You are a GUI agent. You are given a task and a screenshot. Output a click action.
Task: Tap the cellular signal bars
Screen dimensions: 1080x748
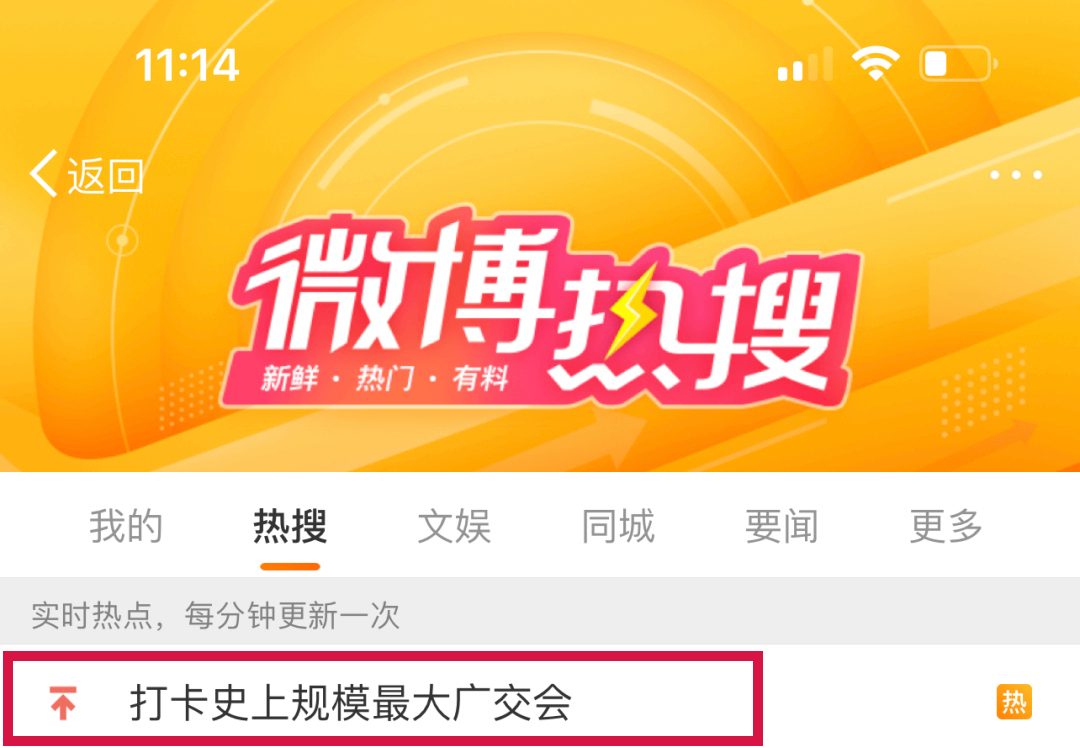pos(805,64)
